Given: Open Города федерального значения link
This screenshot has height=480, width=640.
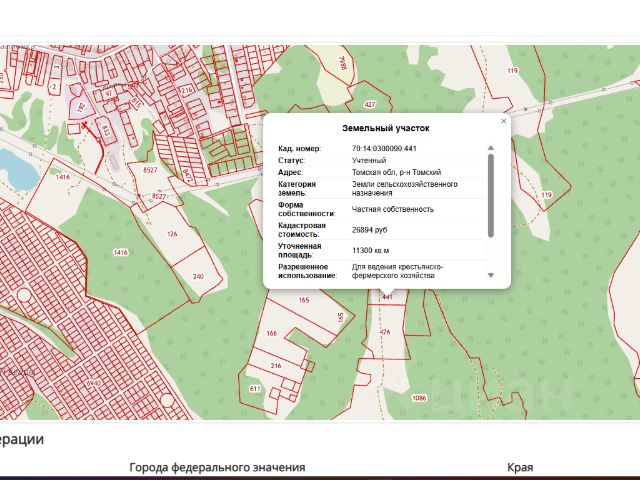Looking at the screenshot, I should point(217,467).
